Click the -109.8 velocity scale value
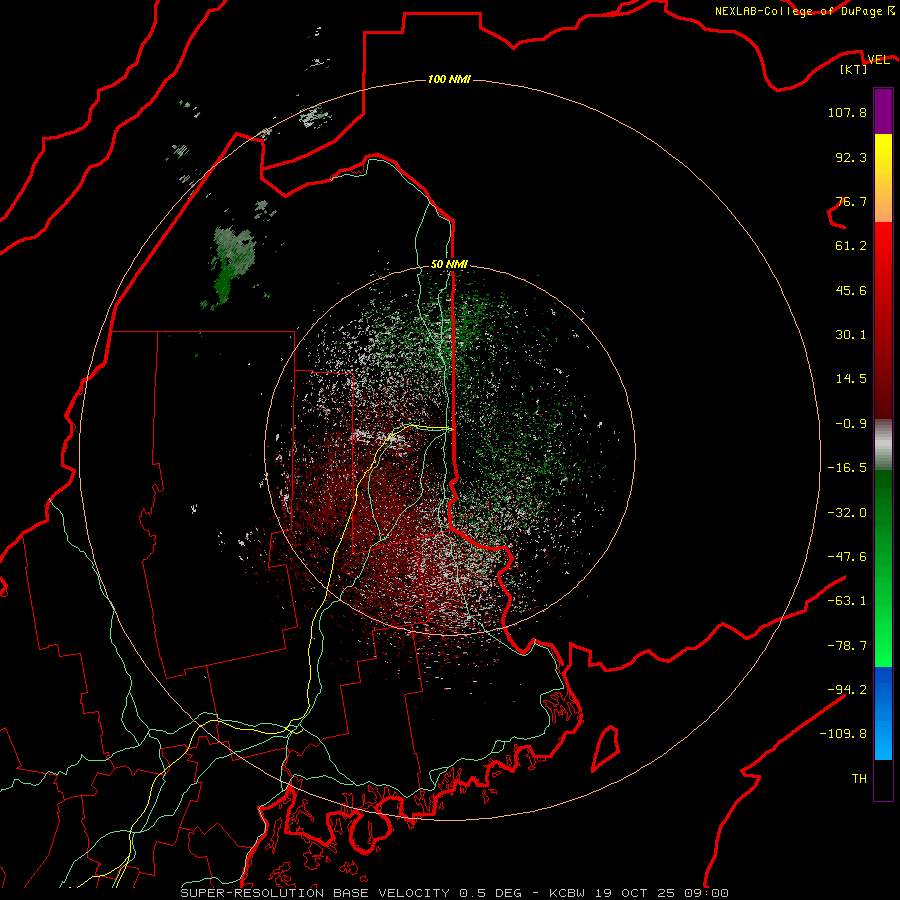The height and width of the screenshot is (900, 900). coord(843,734)
